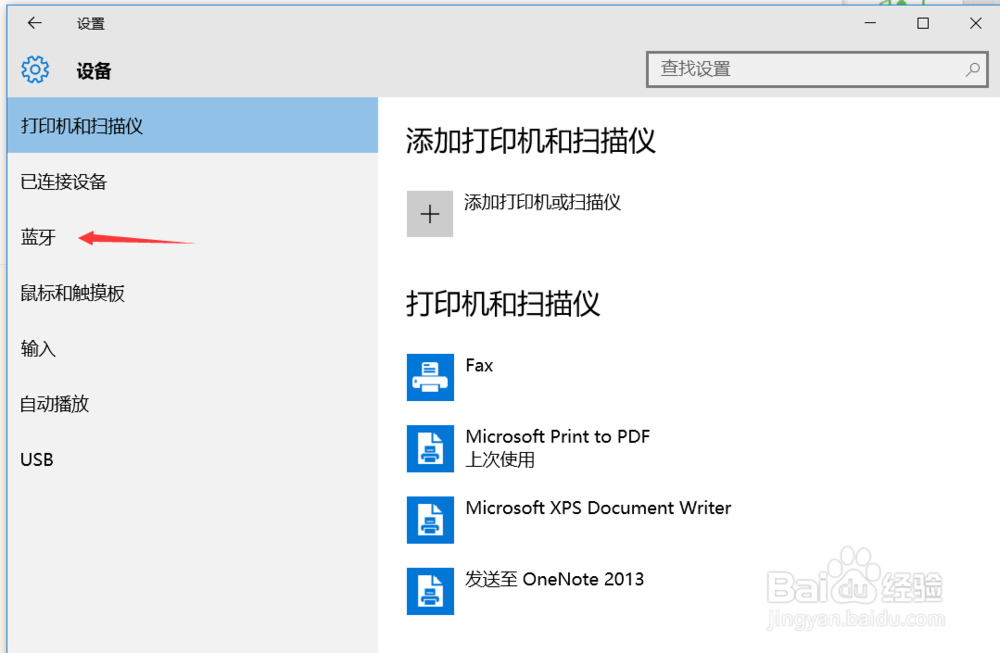Click the Microsoft Print to PDF printer icon
Image resolution: width=1000 pixels, height=653 pixels.
pos(429,449)
